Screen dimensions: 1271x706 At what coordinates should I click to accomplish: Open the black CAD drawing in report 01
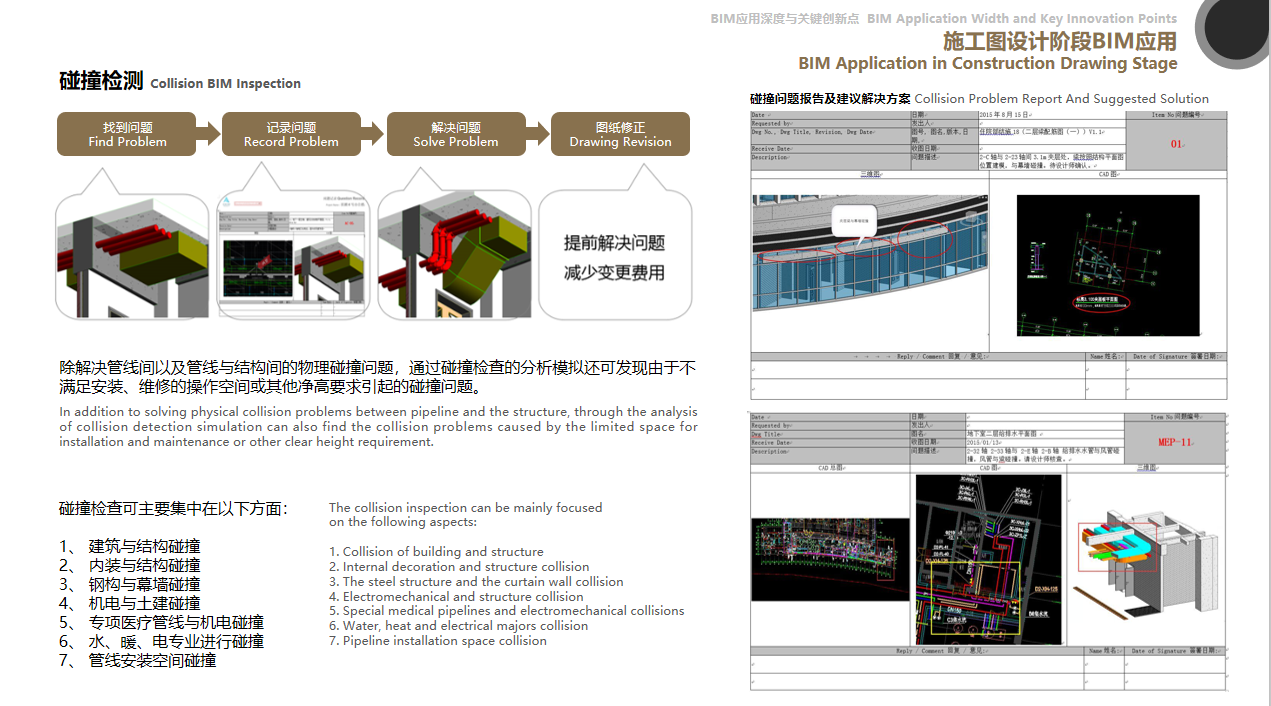pyautogui.click(x=1107, y=264)
